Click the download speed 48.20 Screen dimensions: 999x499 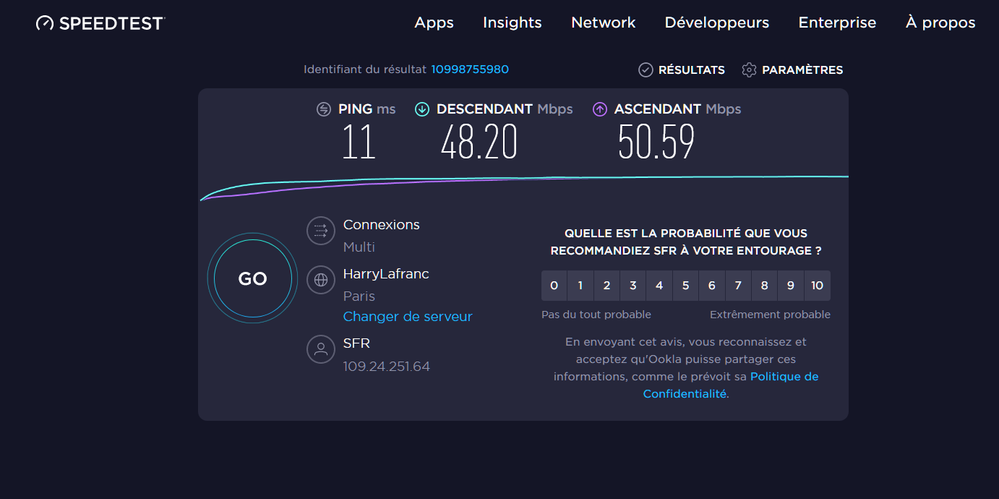coord(479,141)
